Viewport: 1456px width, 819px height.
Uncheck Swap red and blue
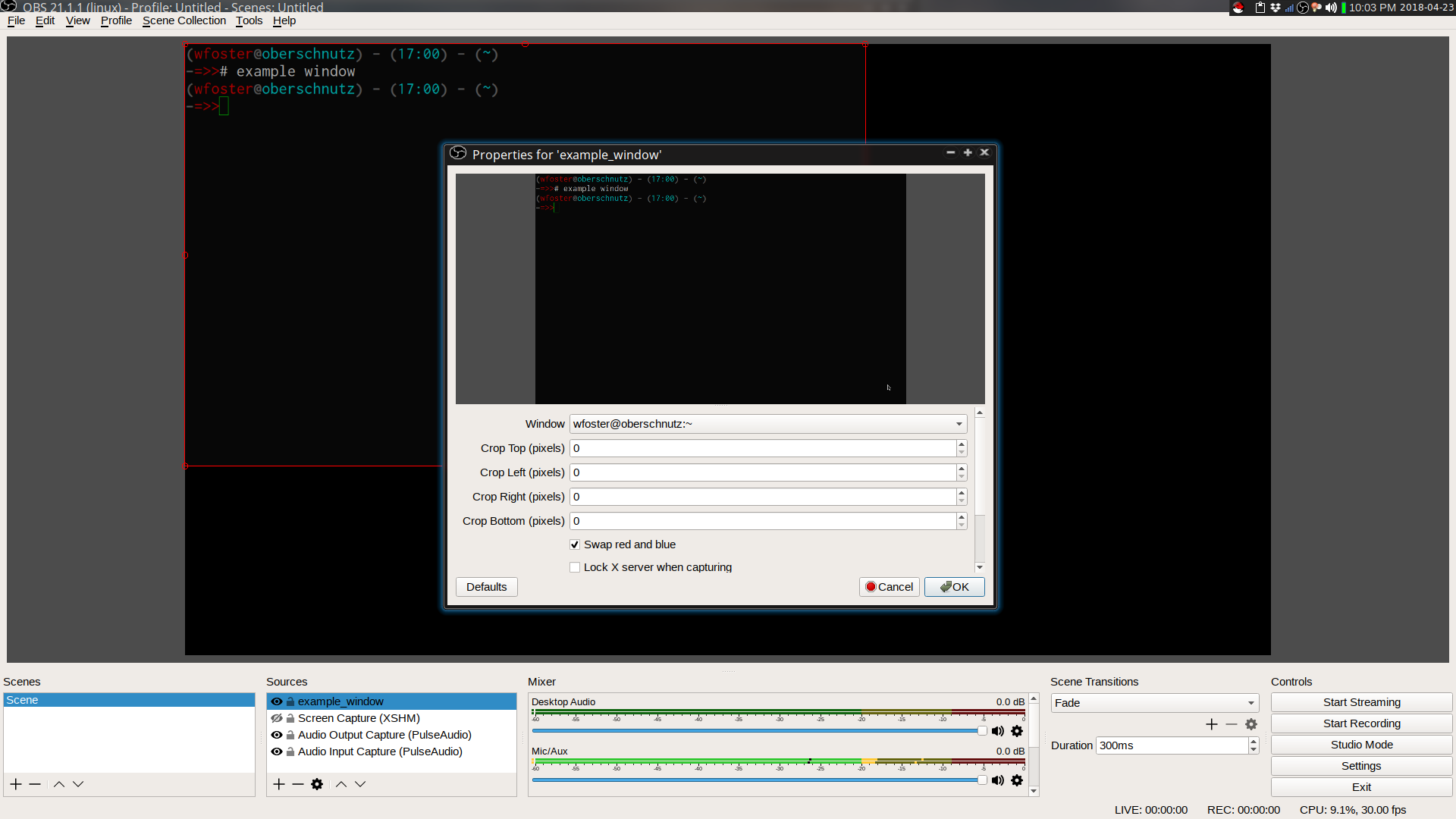point(575,544)
